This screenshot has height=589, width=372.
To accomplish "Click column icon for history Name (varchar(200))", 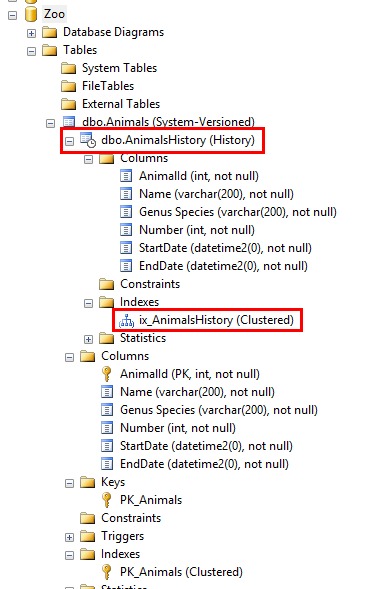I will [126, 194].
